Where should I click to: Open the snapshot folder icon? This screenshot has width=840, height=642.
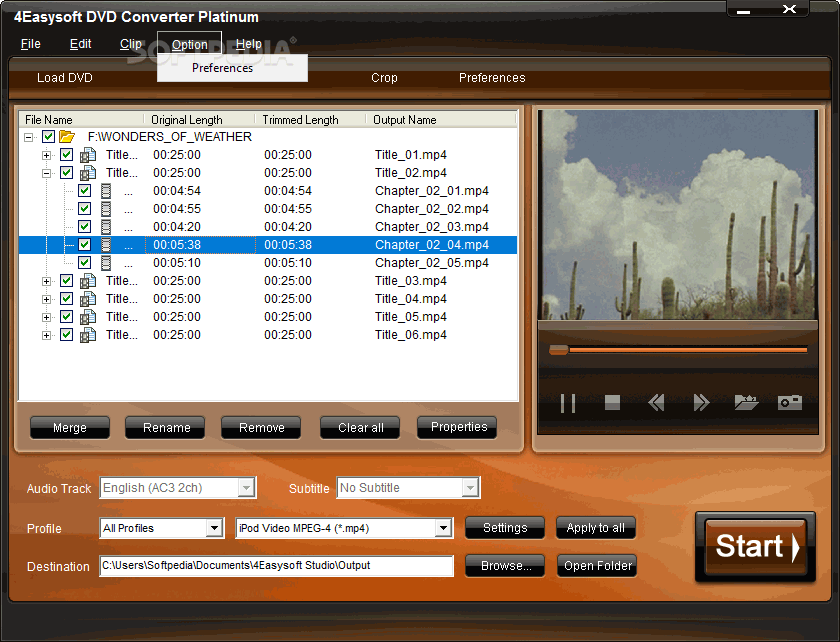[746, 402]
